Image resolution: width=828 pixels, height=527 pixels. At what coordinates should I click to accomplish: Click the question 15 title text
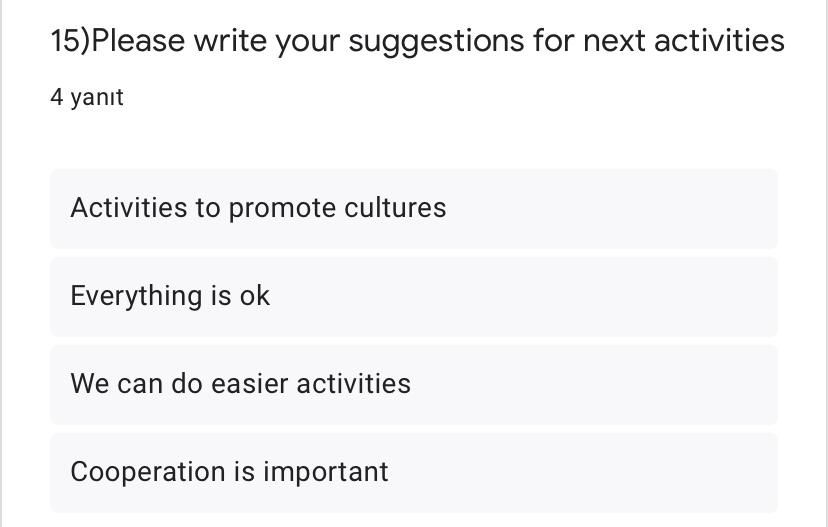point(417,41)
